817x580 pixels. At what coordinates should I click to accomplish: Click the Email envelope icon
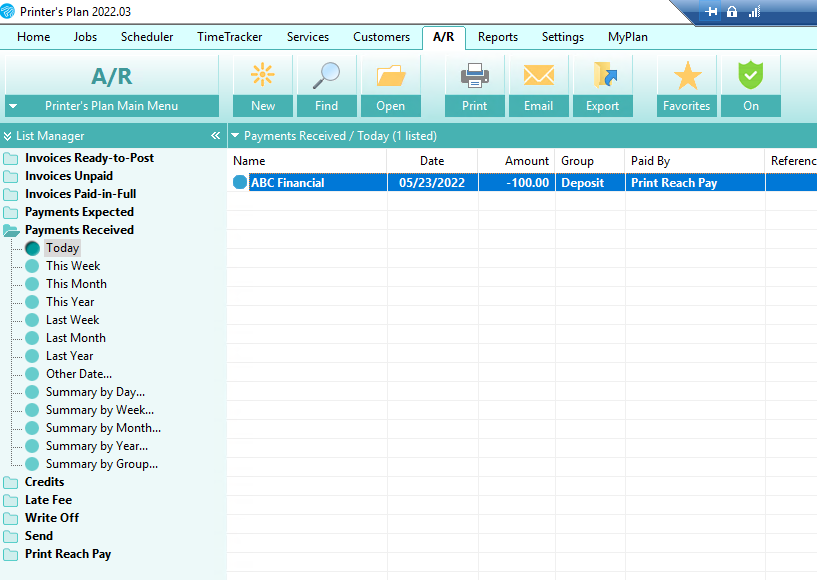(539, 76)
